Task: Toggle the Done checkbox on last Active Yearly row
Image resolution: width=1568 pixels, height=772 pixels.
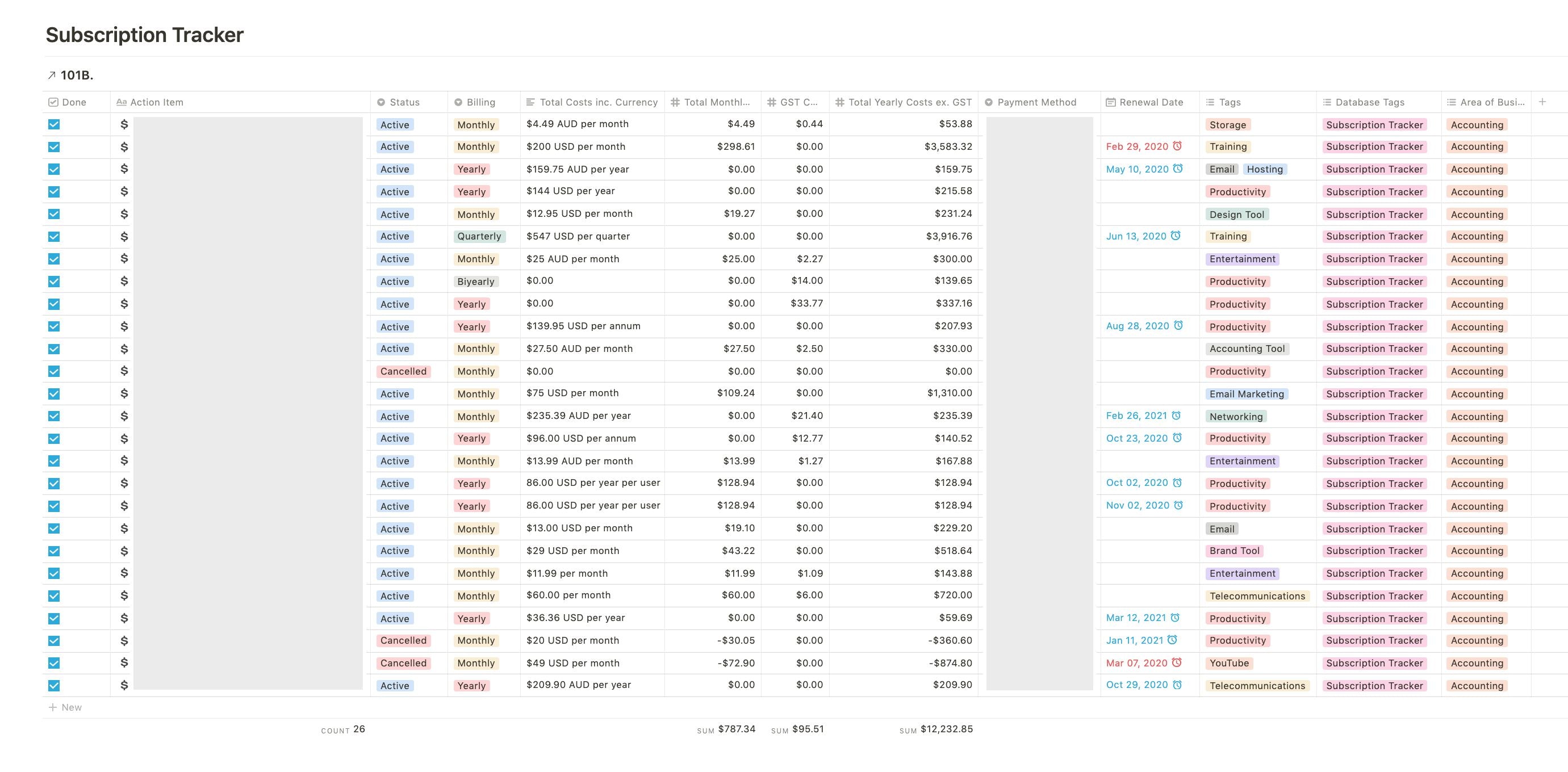Action: pyautogui.click(x=55, y=684)
